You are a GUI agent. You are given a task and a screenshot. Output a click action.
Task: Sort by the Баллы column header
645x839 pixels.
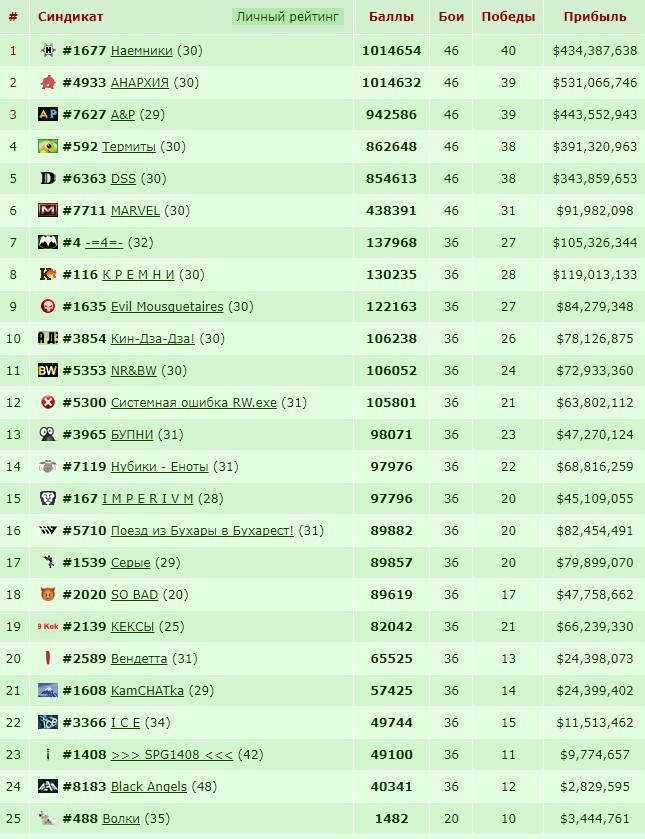tap(391, 17)
